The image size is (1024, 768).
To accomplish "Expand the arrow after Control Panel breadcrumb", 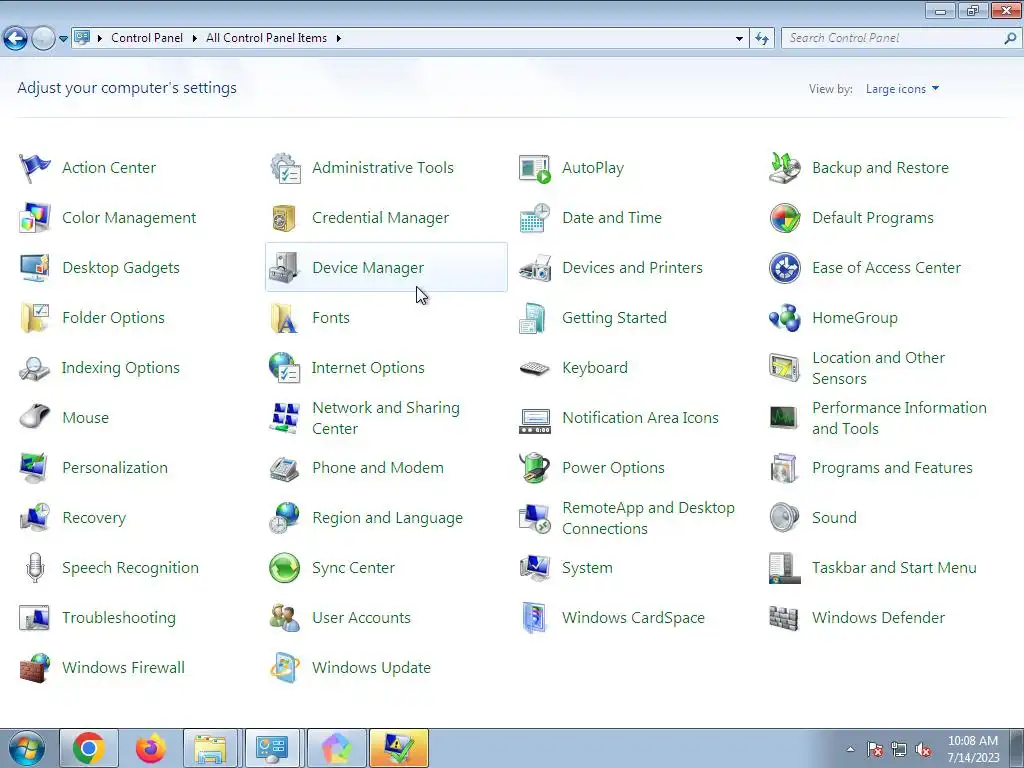I will click(195, 38).
